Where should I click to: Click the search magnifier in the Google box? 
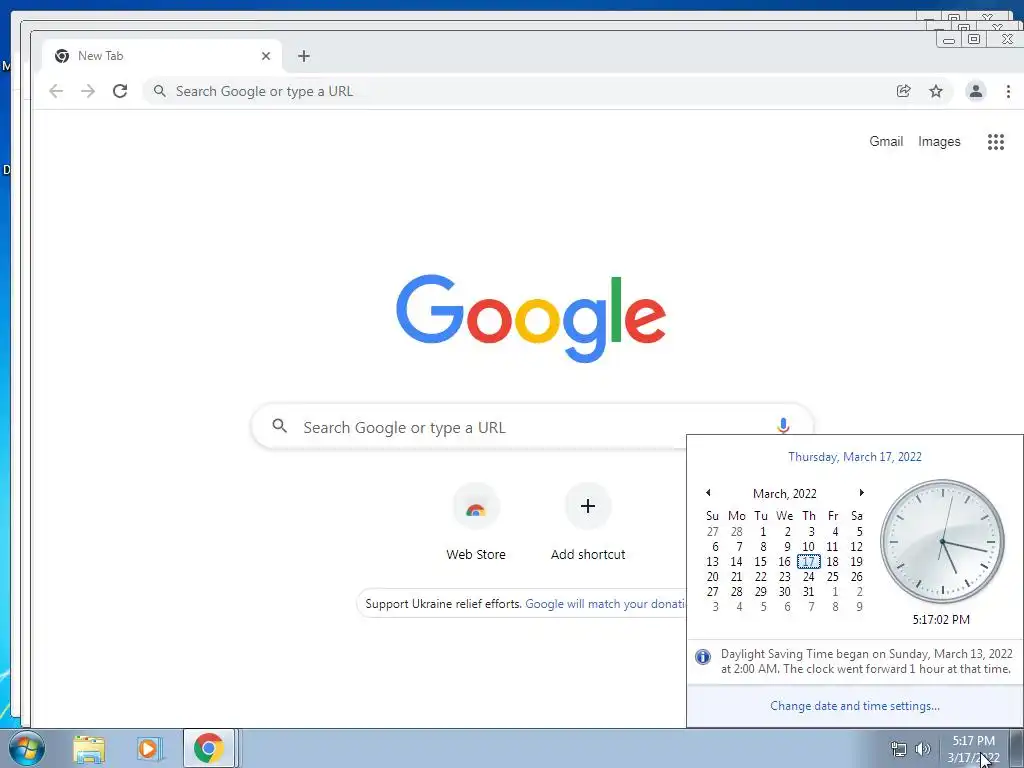point(280,426)
